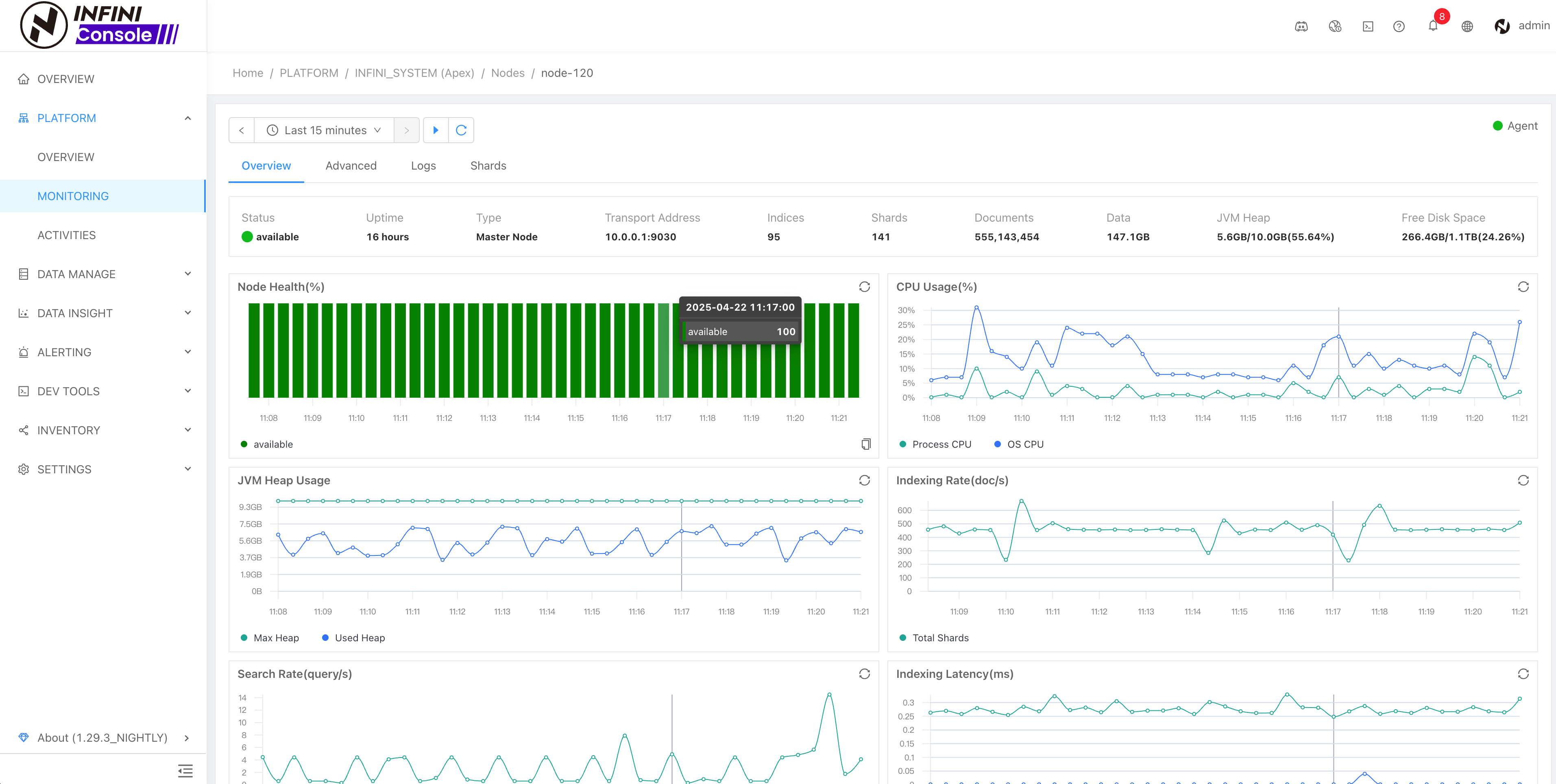Click the copy icon in Node Health panel

(x=865, y=444)
